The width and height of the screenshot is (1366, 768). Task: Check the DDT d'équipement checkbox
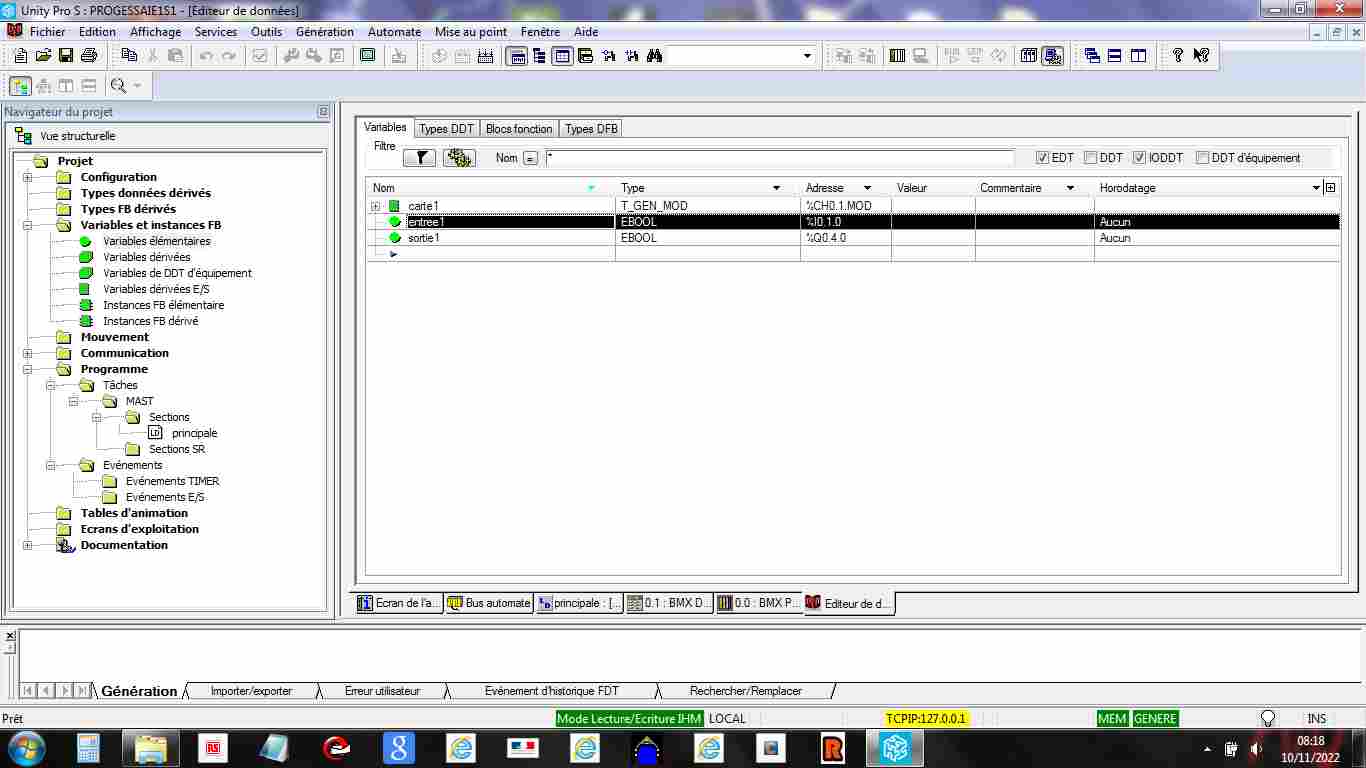click(x=1203, y=158)
